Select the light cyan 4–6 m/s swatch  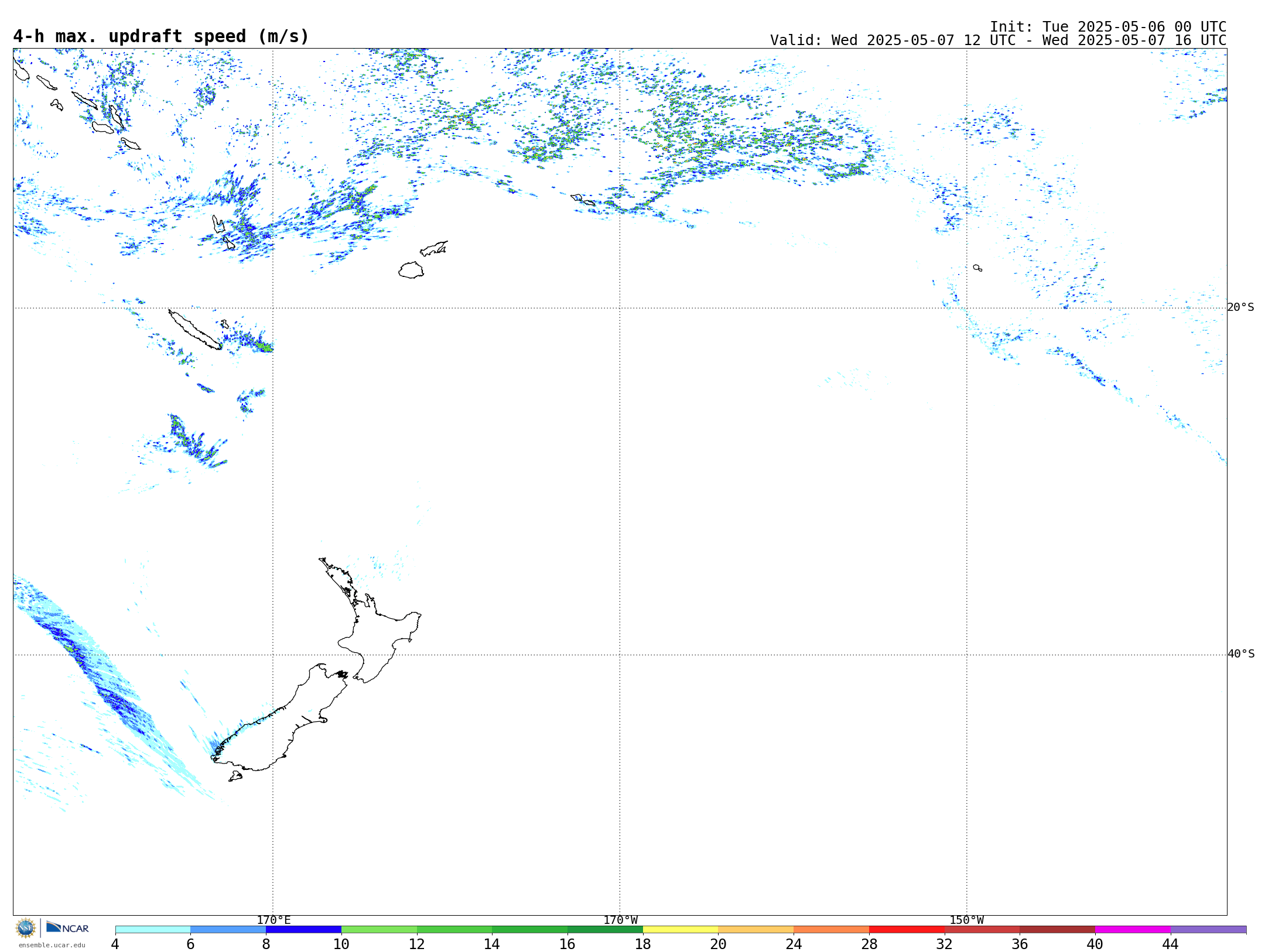point(153,929)
